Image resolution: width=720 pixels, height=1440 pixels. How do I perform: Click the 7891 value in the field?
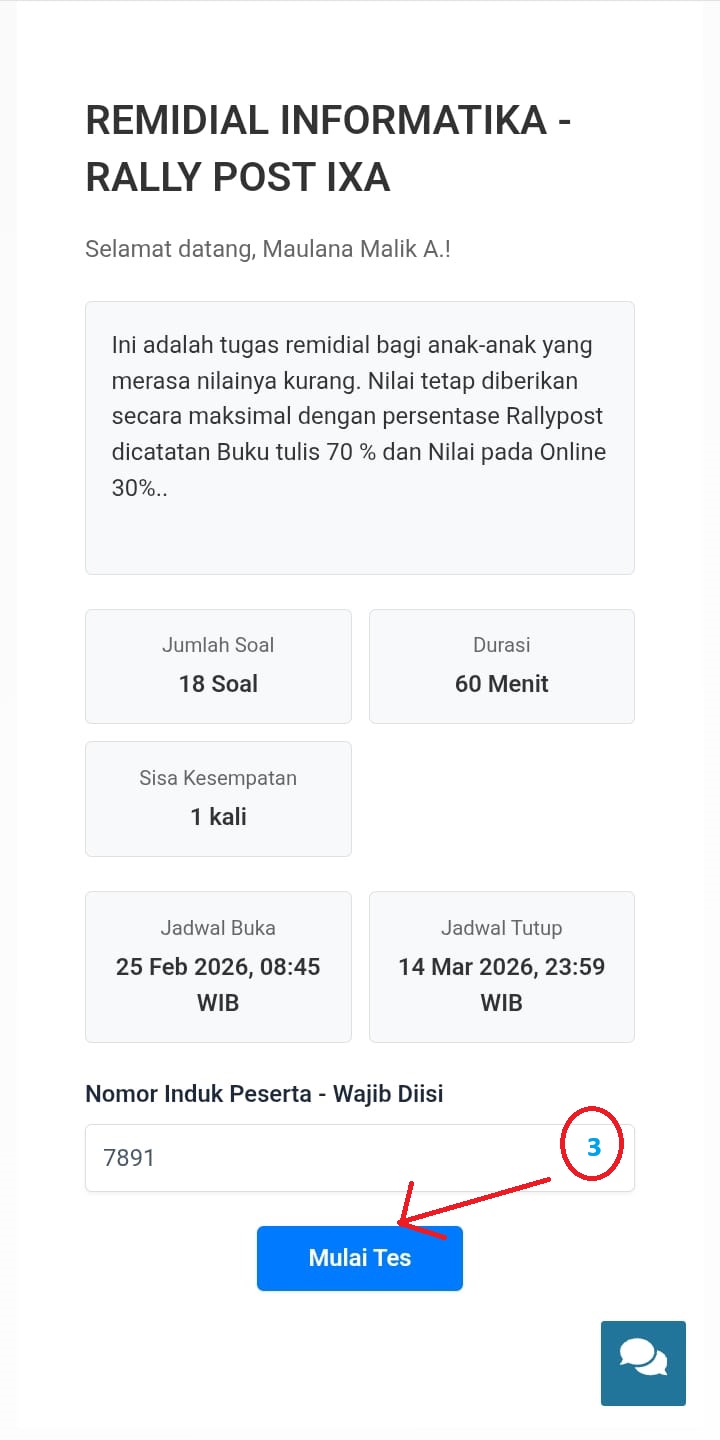(x=129, y=1158)
